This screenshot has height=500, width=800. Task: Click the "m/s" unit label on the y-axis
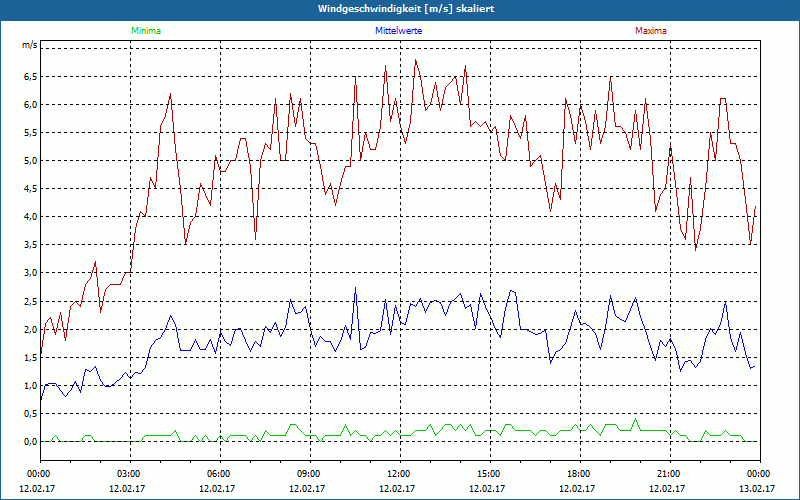coord(30,45)
